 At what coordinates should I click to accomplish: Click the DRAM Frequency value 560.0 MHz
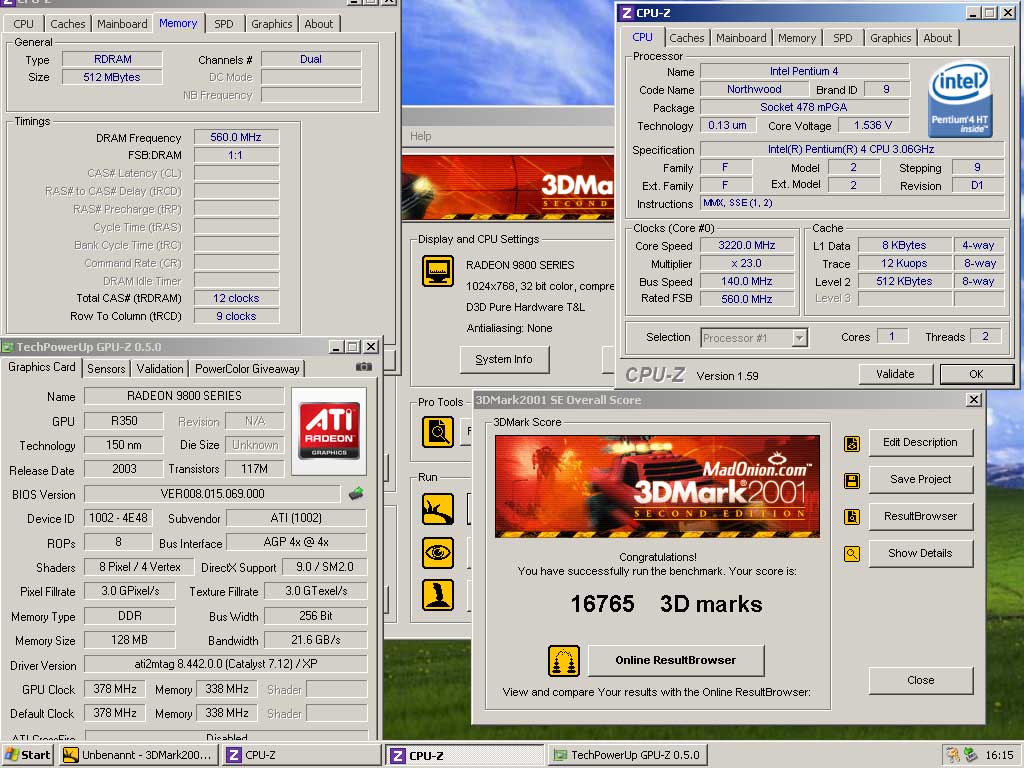(236, 137)
